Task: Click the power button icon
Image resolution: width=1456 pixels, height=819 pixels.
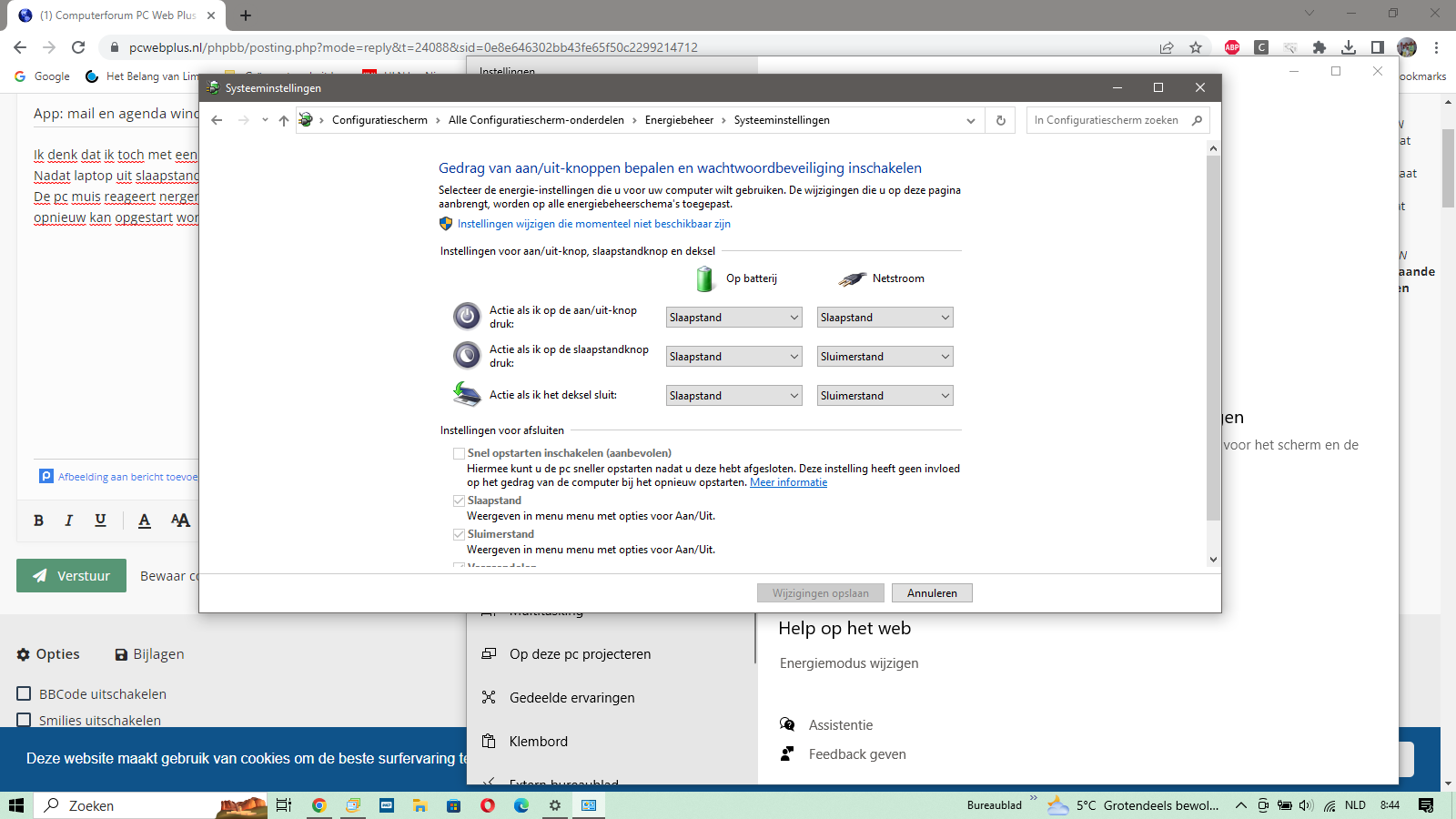Action: pos(467,316)
